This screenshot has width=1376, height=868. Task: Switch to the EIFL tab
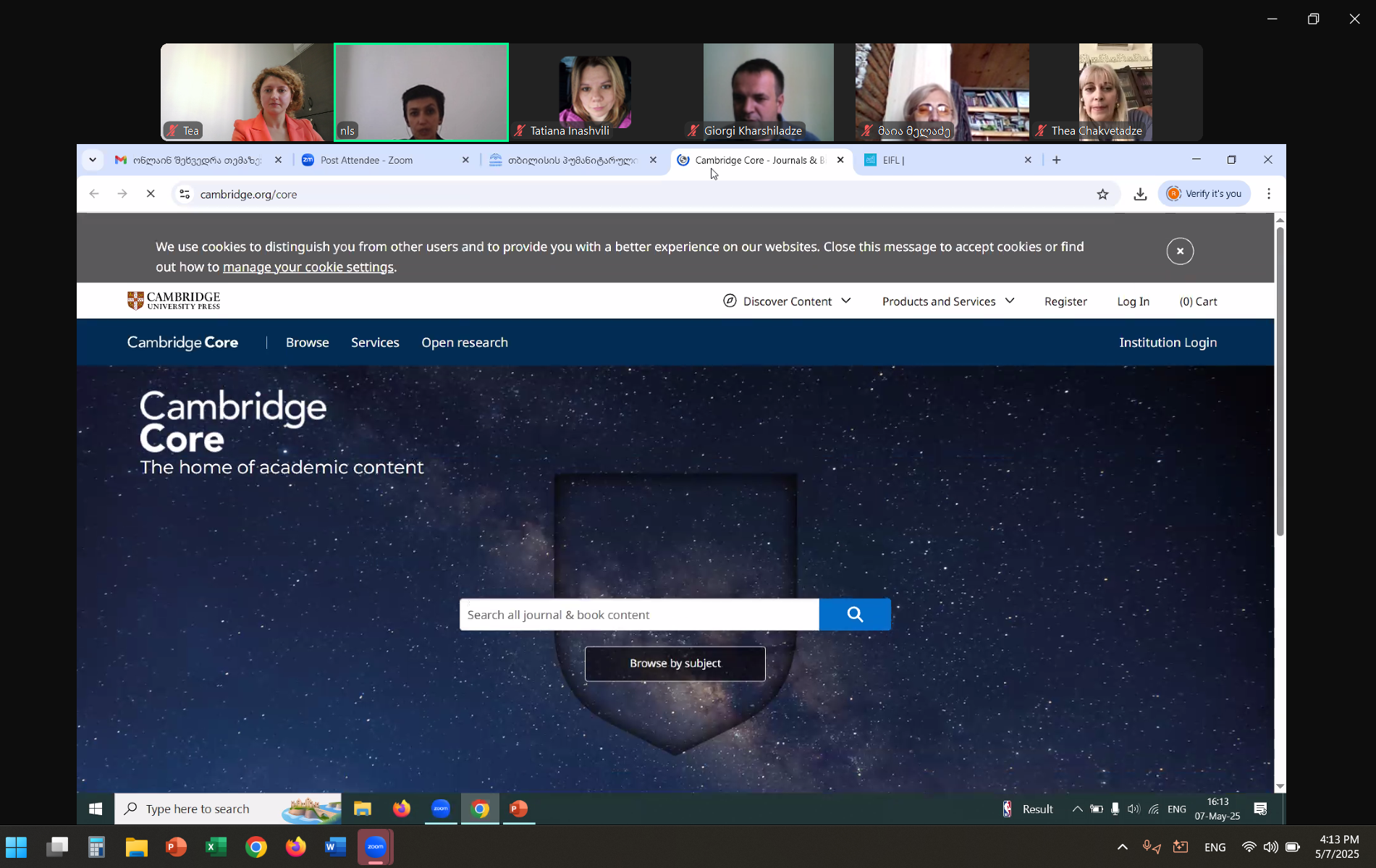tap(947, 160)
